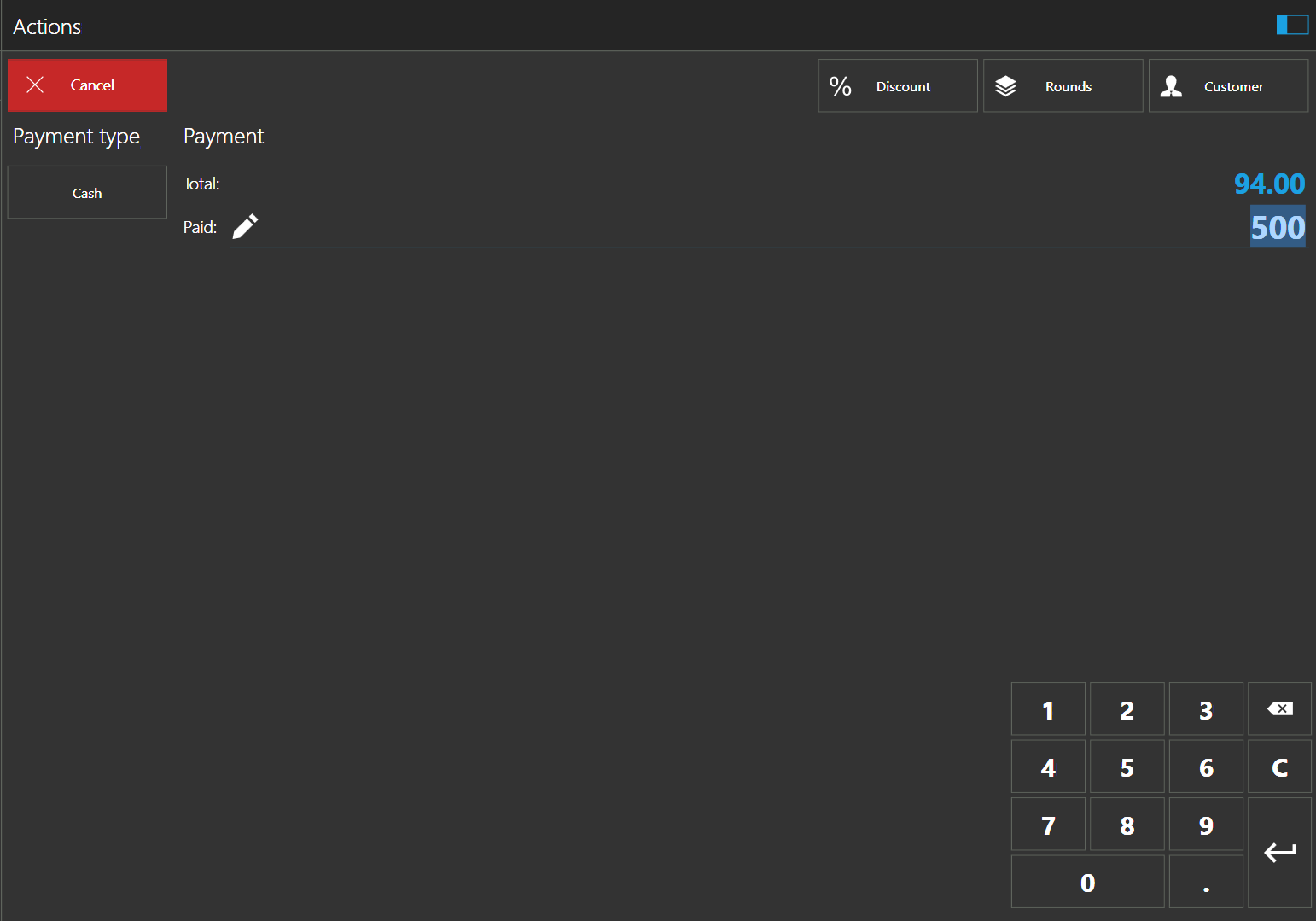
Task: Enter digit 9 using the numpad
Action: pos(1205,825)
